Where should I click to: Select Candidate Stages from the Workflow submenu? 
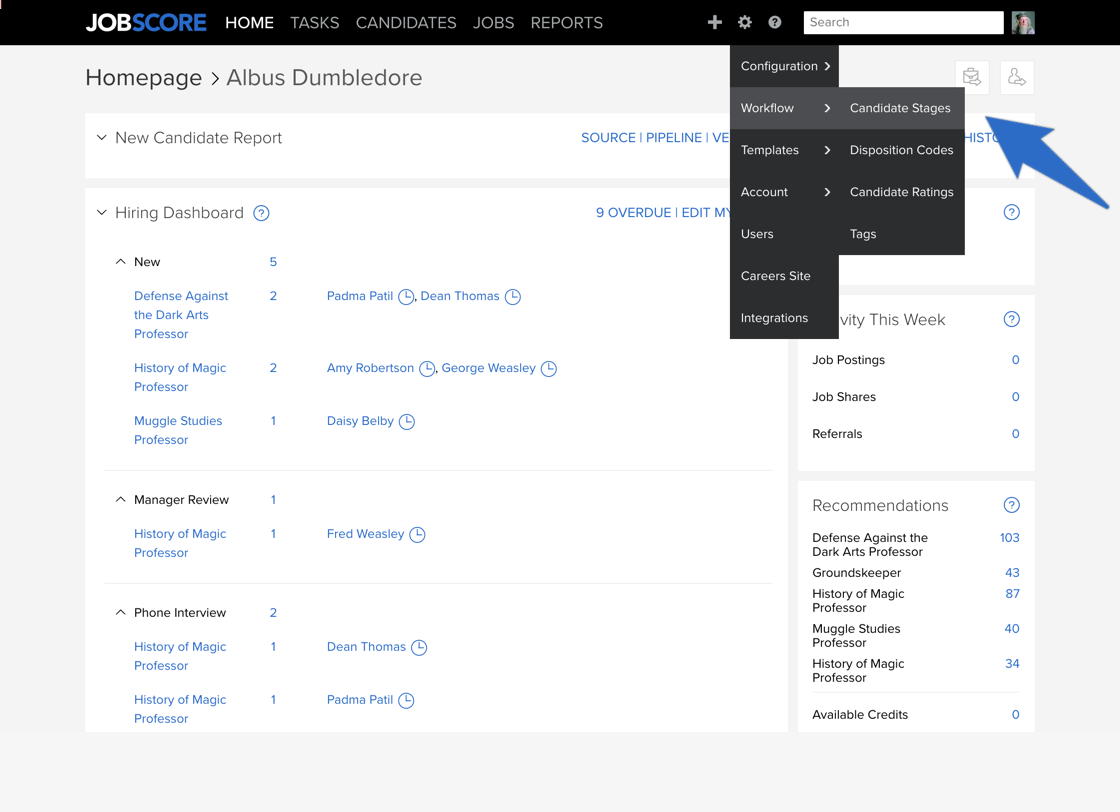click(x=900, y=108)
